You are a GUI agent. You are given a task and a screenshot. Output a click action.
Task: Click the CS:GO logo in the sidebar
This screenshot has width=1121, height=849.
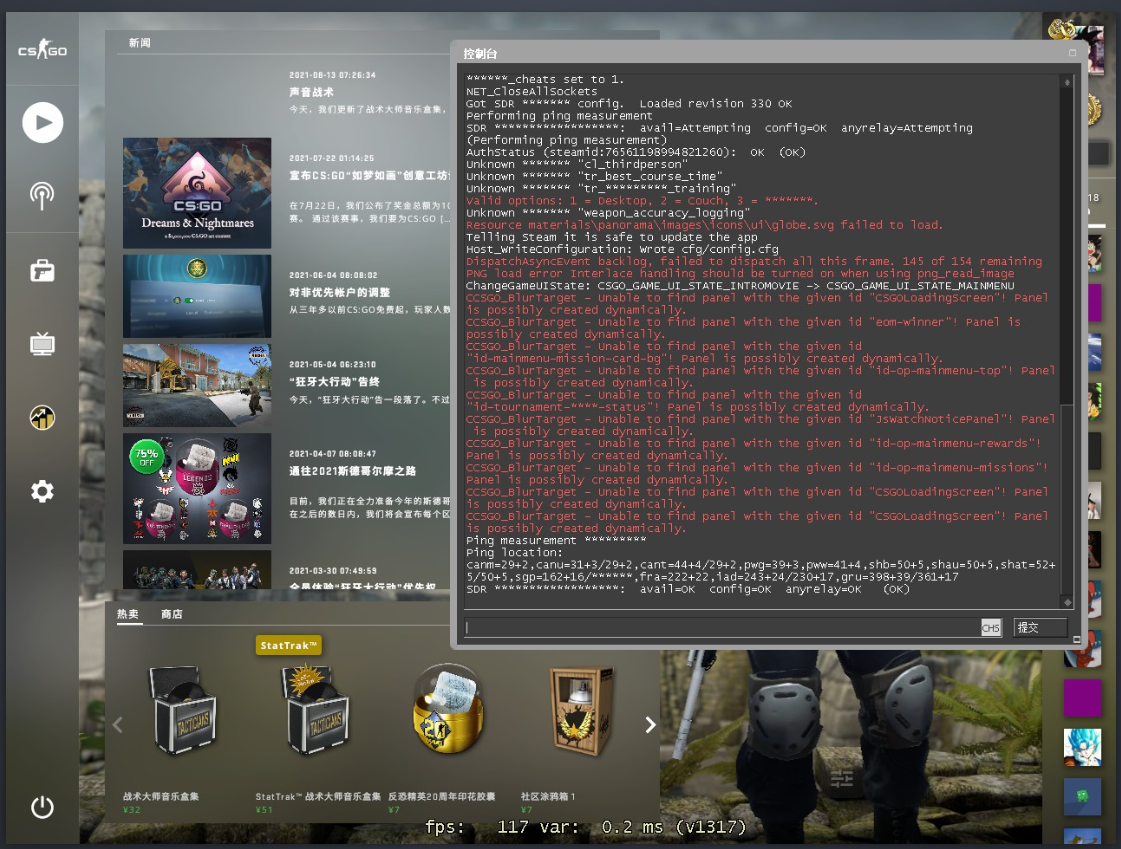click(42, 50)
